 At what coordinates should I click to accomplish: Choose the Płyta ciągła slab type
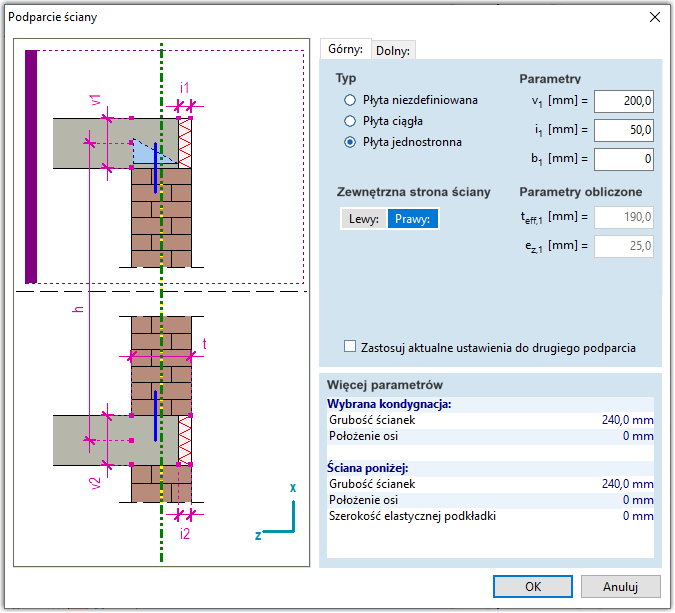tap(350, 121)
